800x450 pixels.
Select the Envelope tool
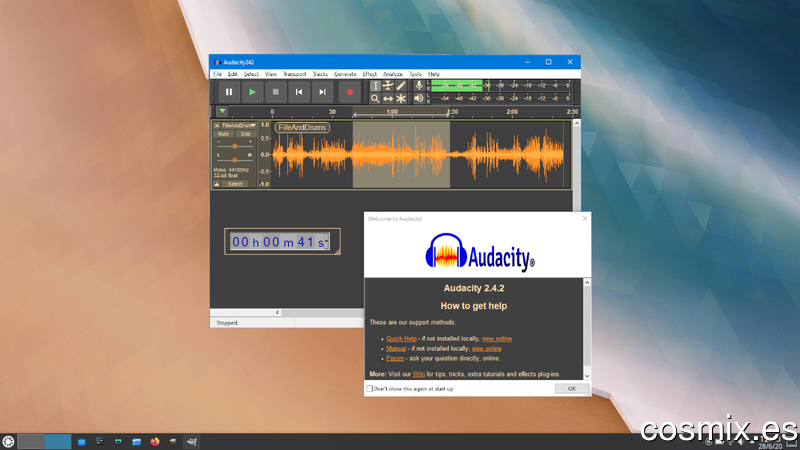tap(388, 86)
